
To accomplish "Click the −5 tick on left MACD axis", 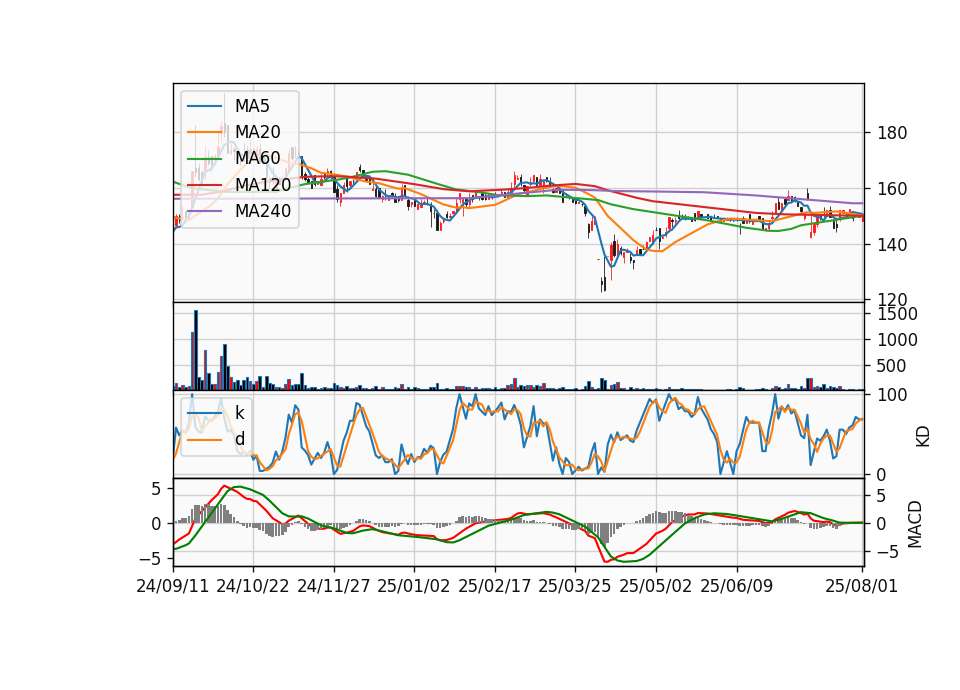I will [150, 559].
